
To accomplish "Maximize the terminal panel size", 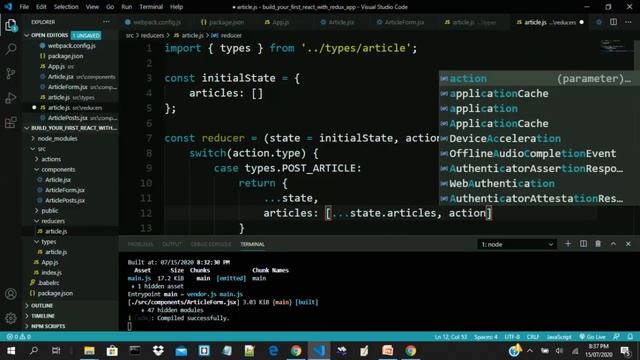I will 613,244.
